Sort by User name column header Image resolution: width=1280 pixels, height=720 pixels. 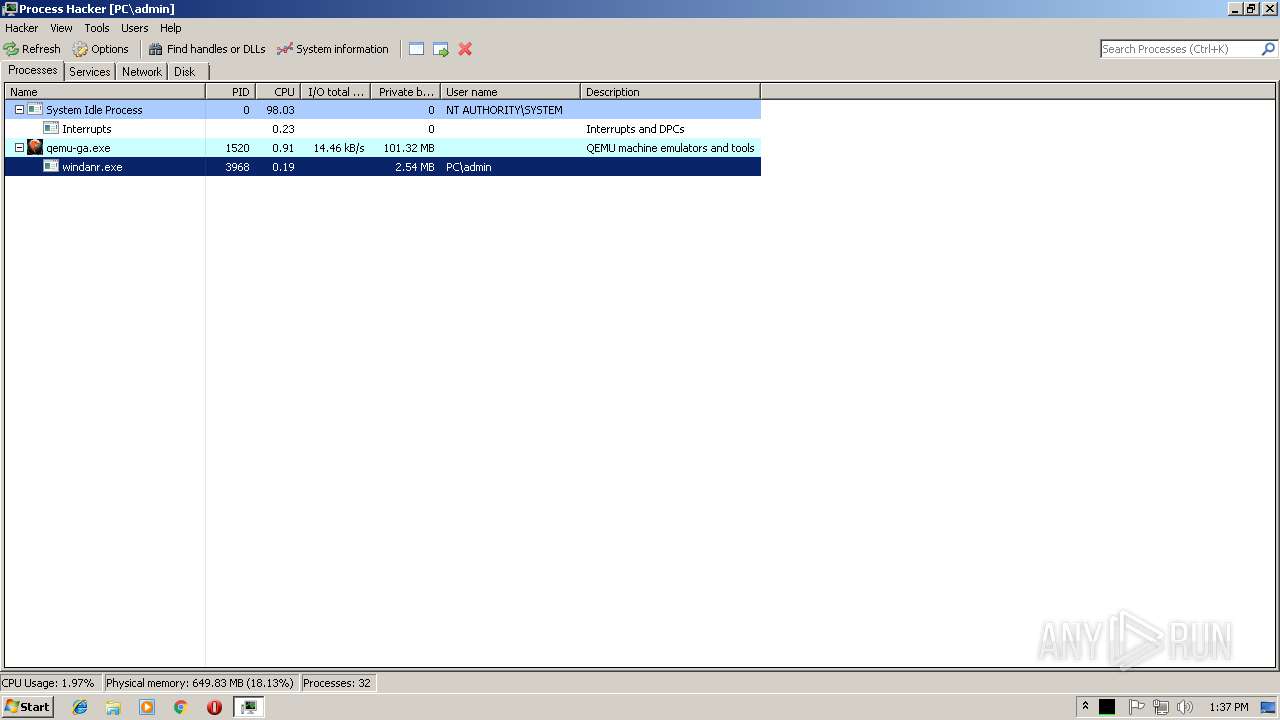(x=510, y=92)
